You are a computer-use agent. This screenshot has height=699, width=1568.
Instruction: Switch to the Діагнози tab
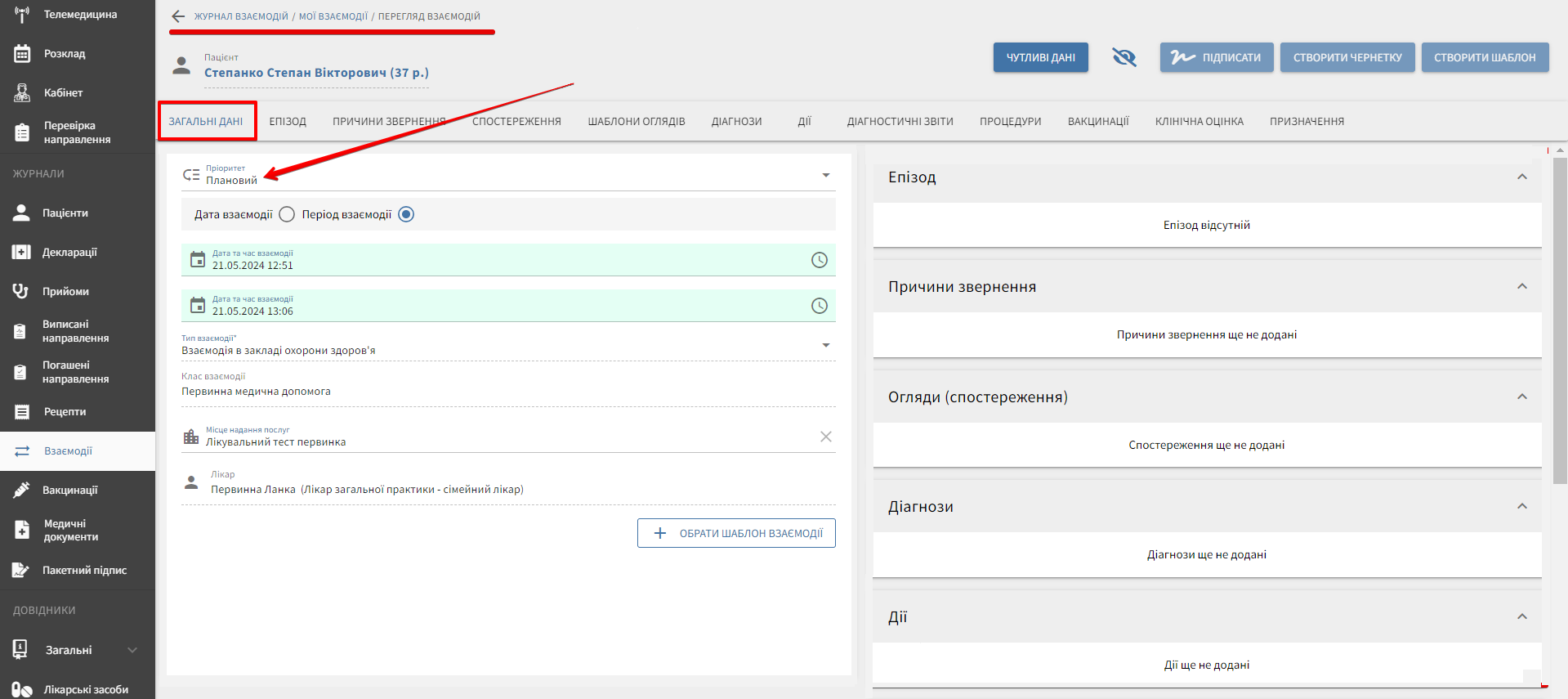[736, 122]
